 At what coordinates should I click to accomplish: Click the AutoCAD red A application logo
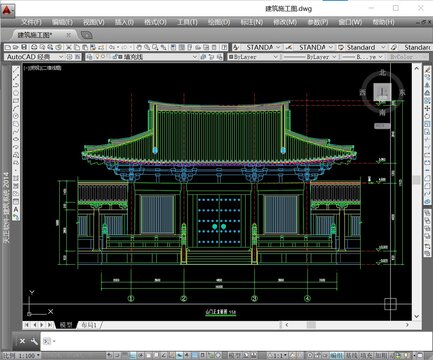pyautogui.click(x=7, y=10)
